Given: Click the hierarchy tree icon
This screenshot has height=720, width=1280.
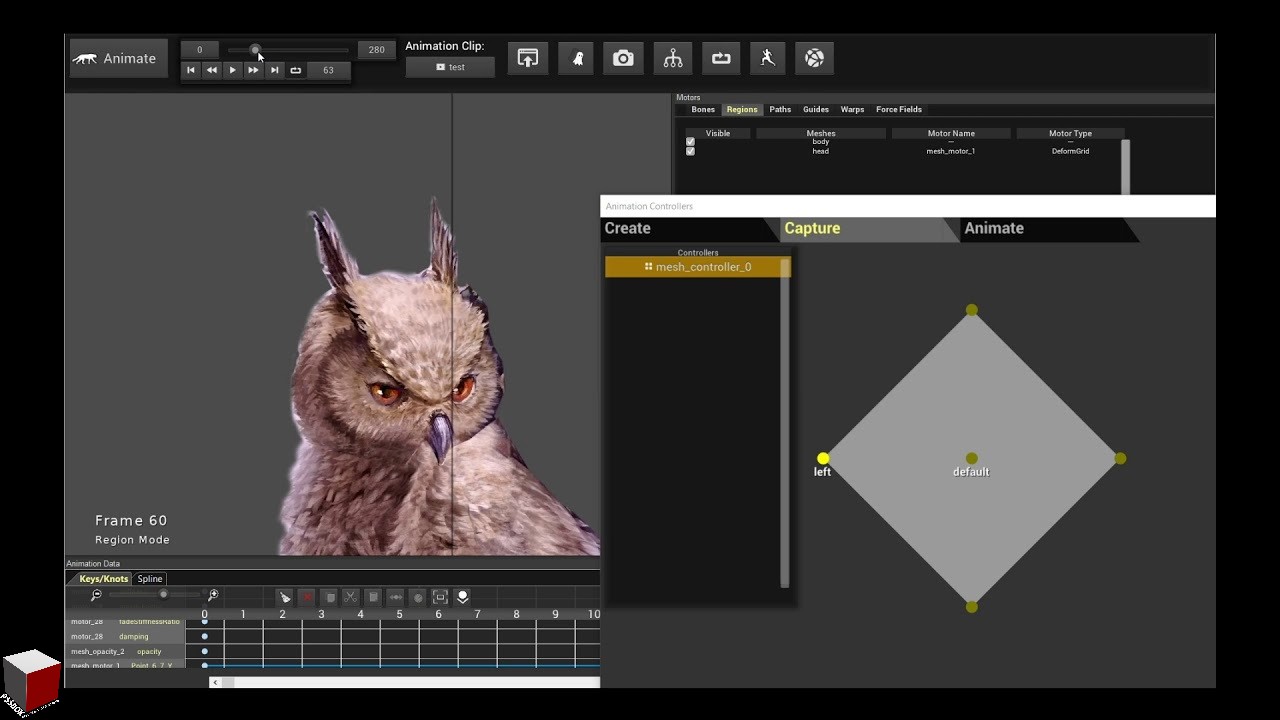Looking at the screenshot, I should [x=673, y=58].
